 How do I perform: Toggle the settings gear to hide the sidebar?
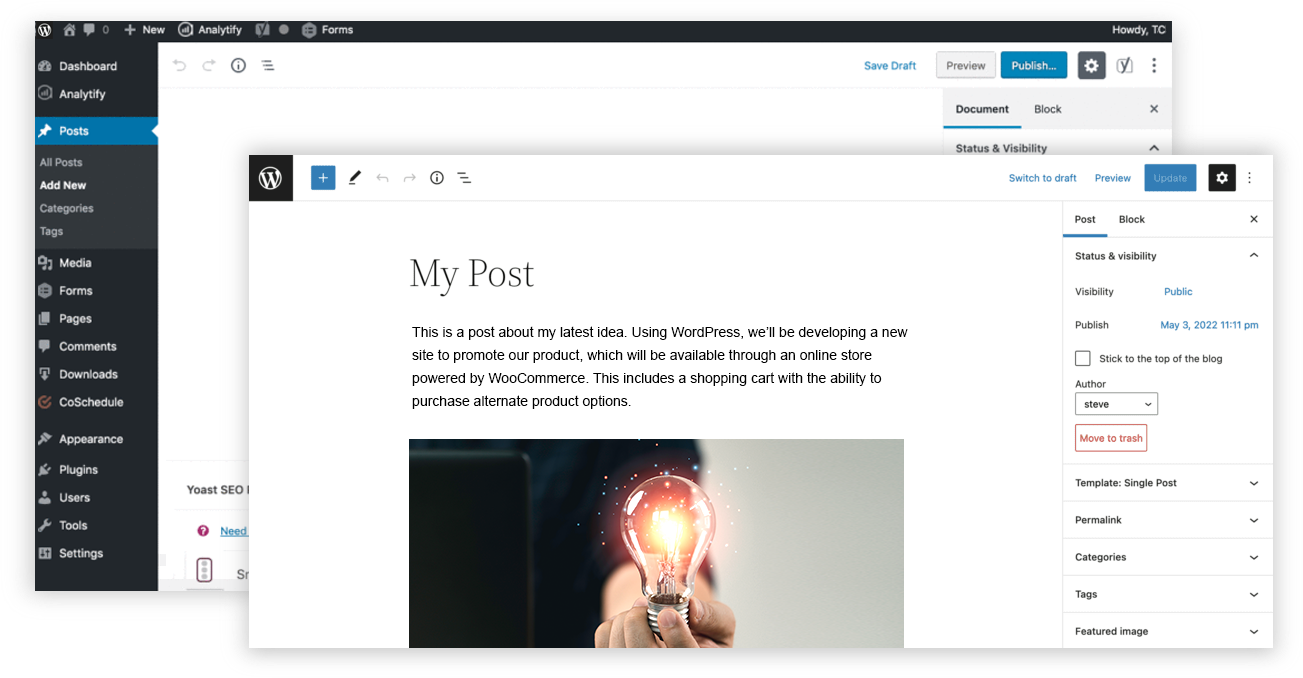[1222, 177]
